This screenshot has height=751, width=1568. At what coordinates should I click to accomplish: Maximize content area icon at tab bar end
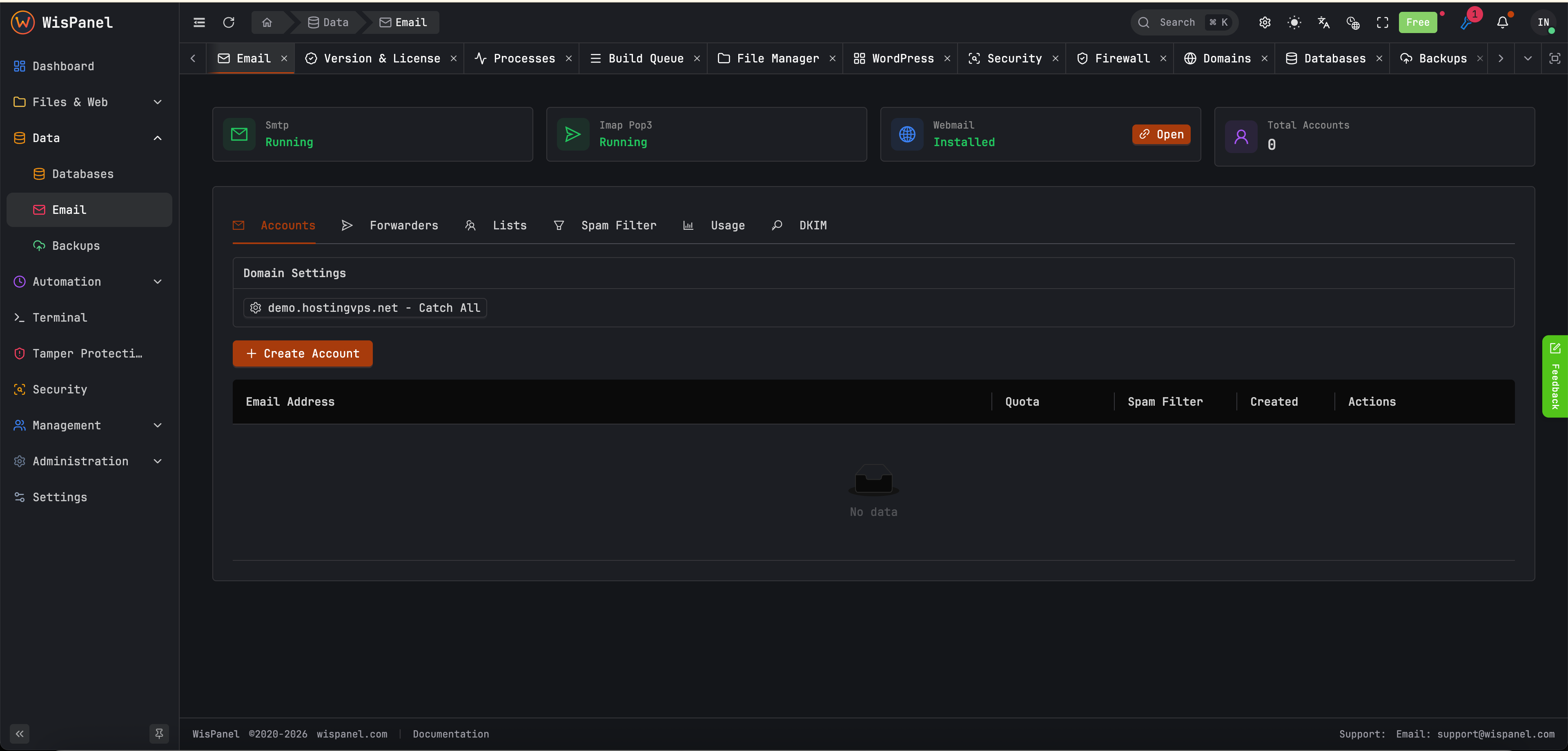(x=1555, y=58)
